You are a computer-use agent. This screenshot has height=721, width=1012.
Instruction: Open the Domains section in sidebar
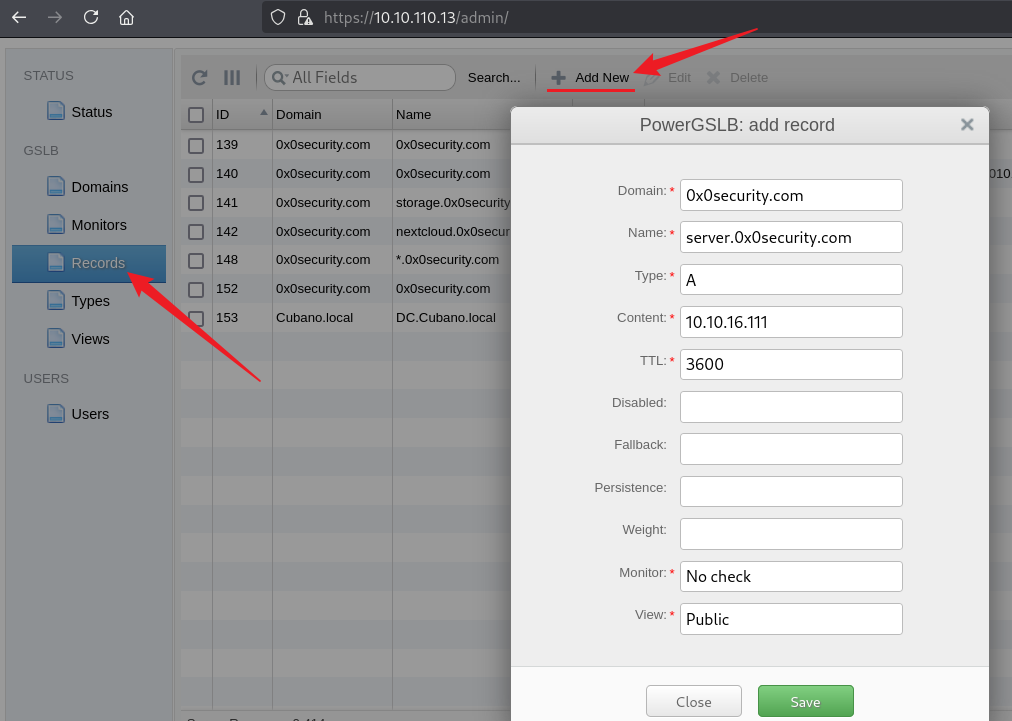pos(99,187)
